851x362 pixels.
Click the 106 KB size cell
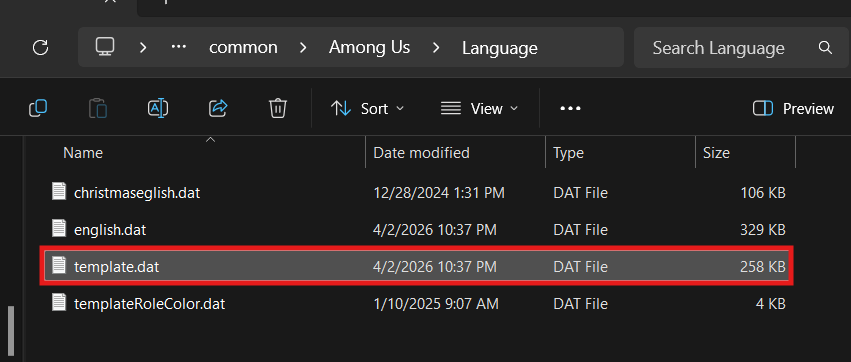pyautogui.click(x=763, y=192)
